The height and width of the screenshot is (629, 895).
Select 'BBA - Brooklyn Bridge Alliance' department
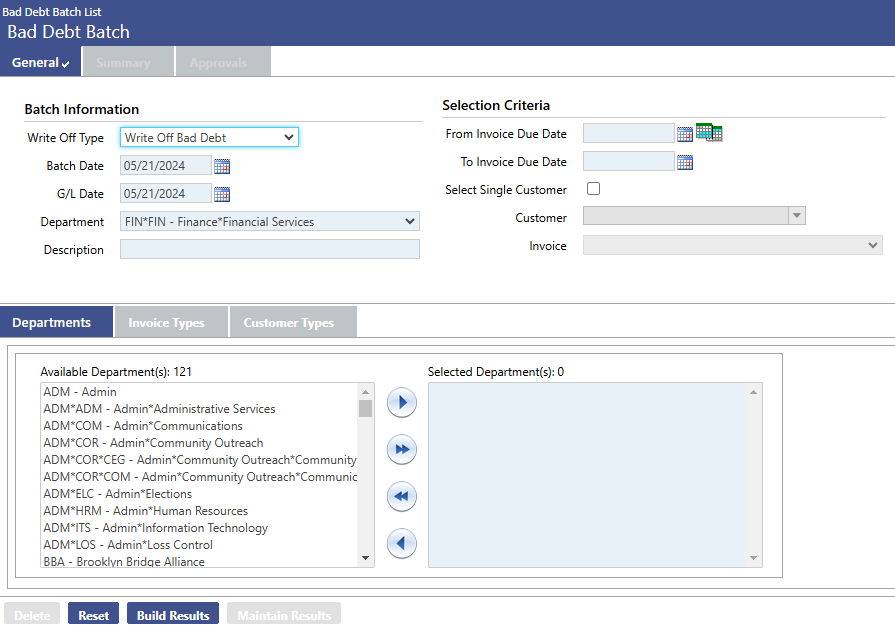(x=199, y=561)
